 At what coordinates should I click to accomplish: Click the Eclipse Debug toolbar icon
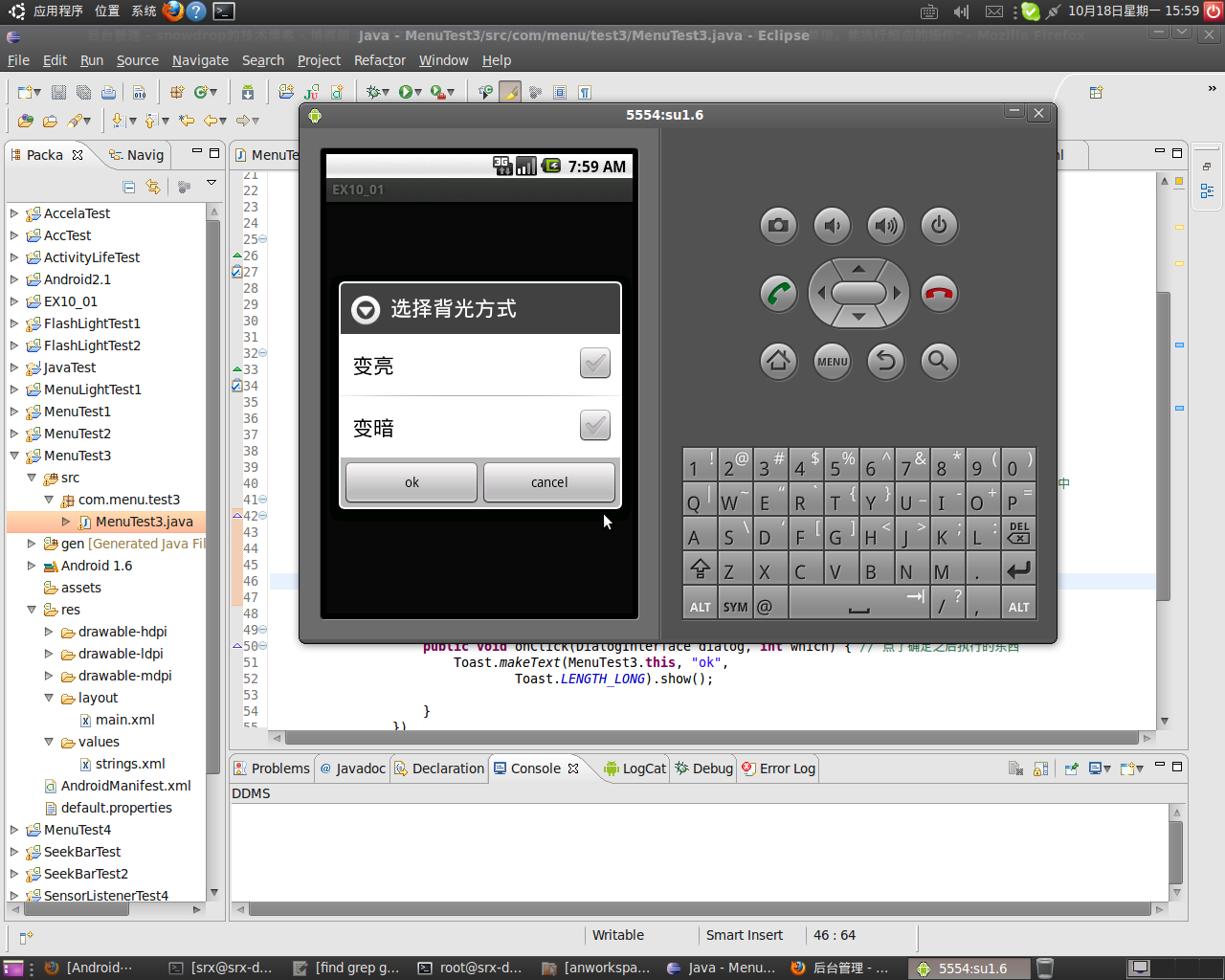tap(373, 92)
